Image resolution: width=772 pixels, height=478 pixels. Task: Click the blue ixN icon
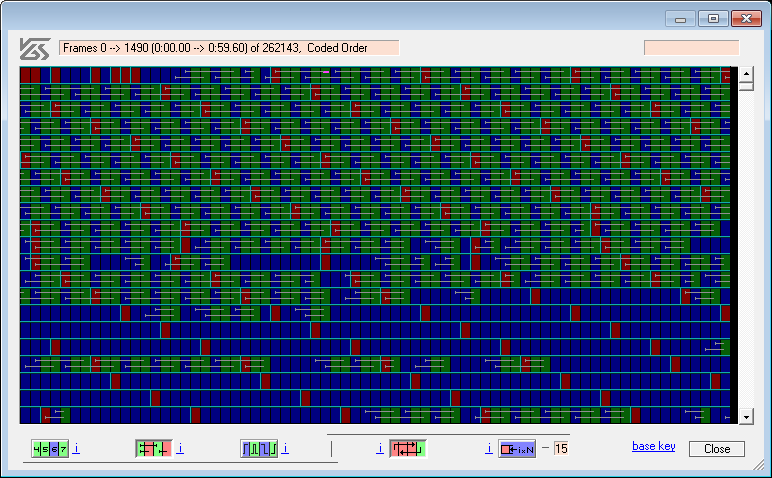517,449
